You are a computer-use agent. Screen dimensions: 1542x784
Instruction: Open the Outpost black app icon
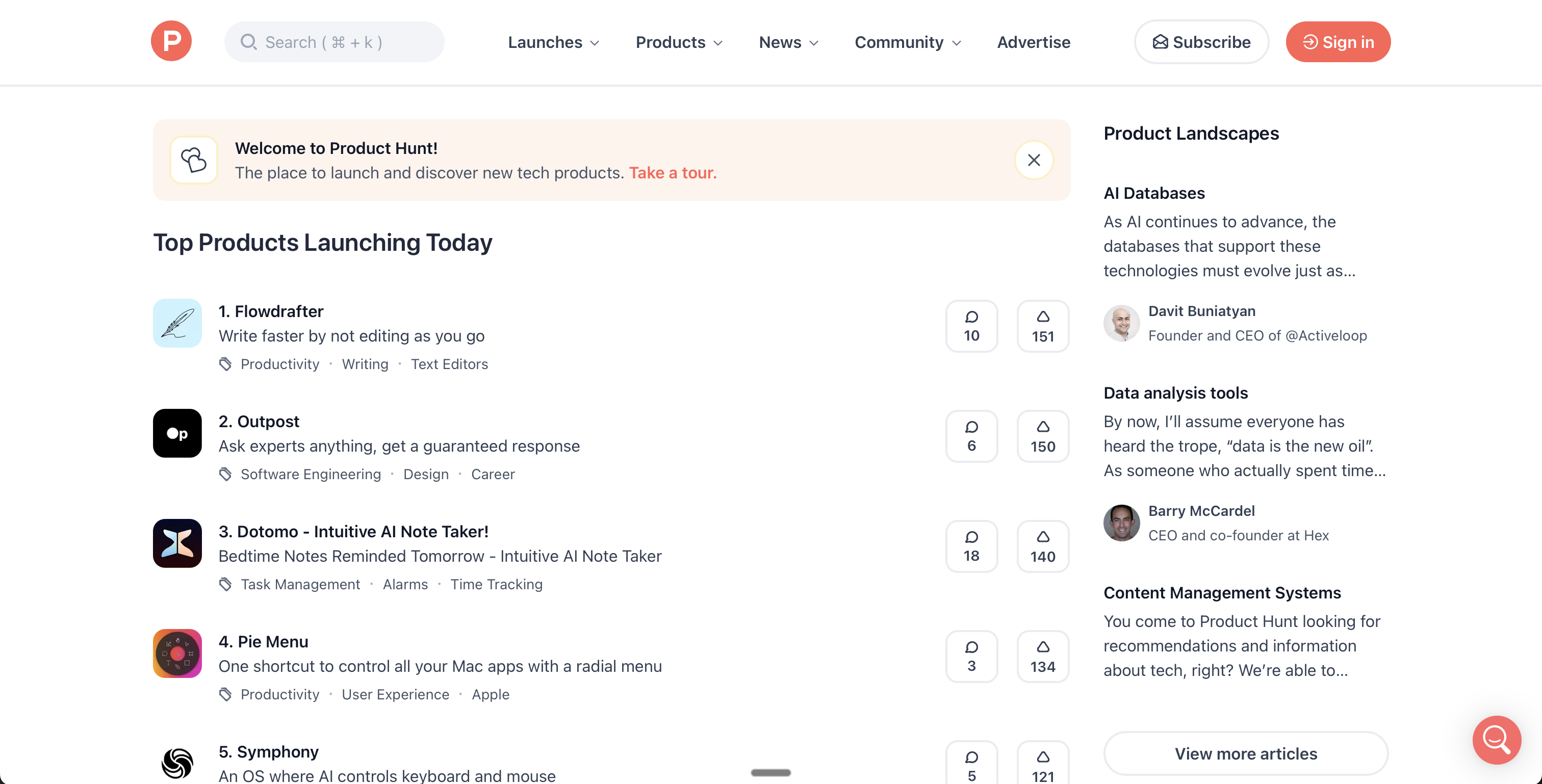coord(177,433)
